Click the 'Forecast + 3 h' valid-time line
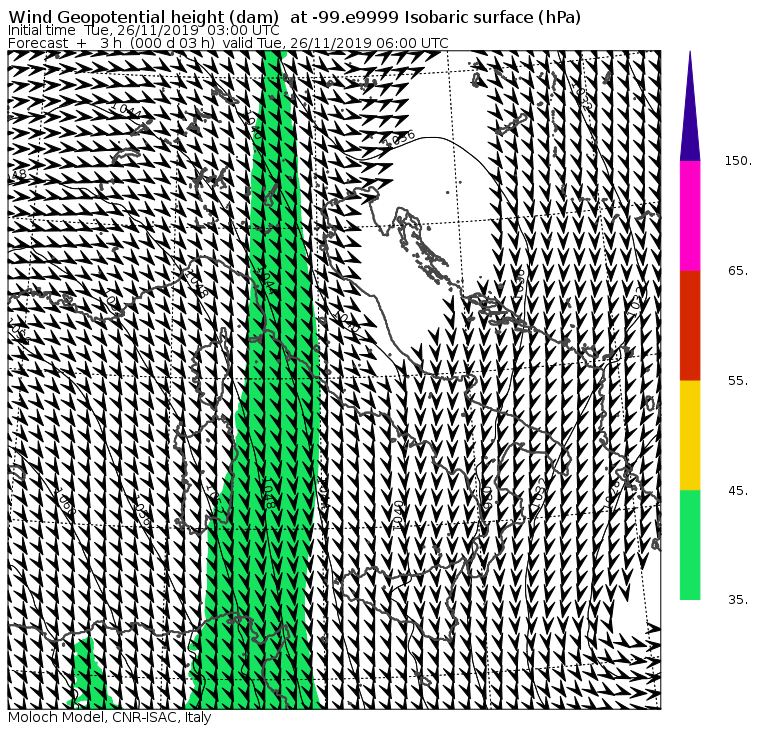The width and height of the screenshot is (760, 731). point(228,43)
